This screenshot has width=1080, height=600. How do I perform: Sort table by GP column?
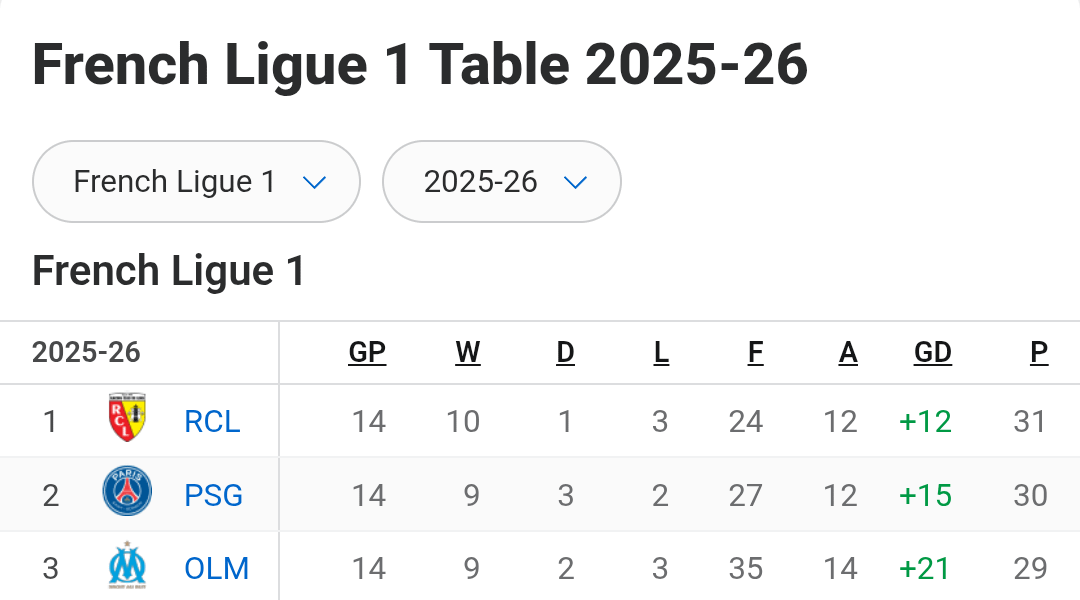pos(367,352)
